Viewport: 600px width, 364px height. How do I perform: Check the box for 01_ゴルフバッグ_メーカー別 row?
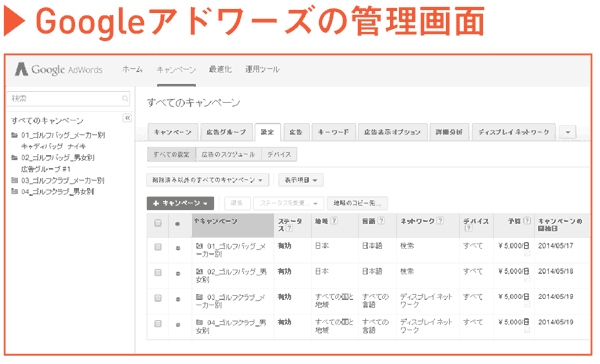tap(158, 247)
